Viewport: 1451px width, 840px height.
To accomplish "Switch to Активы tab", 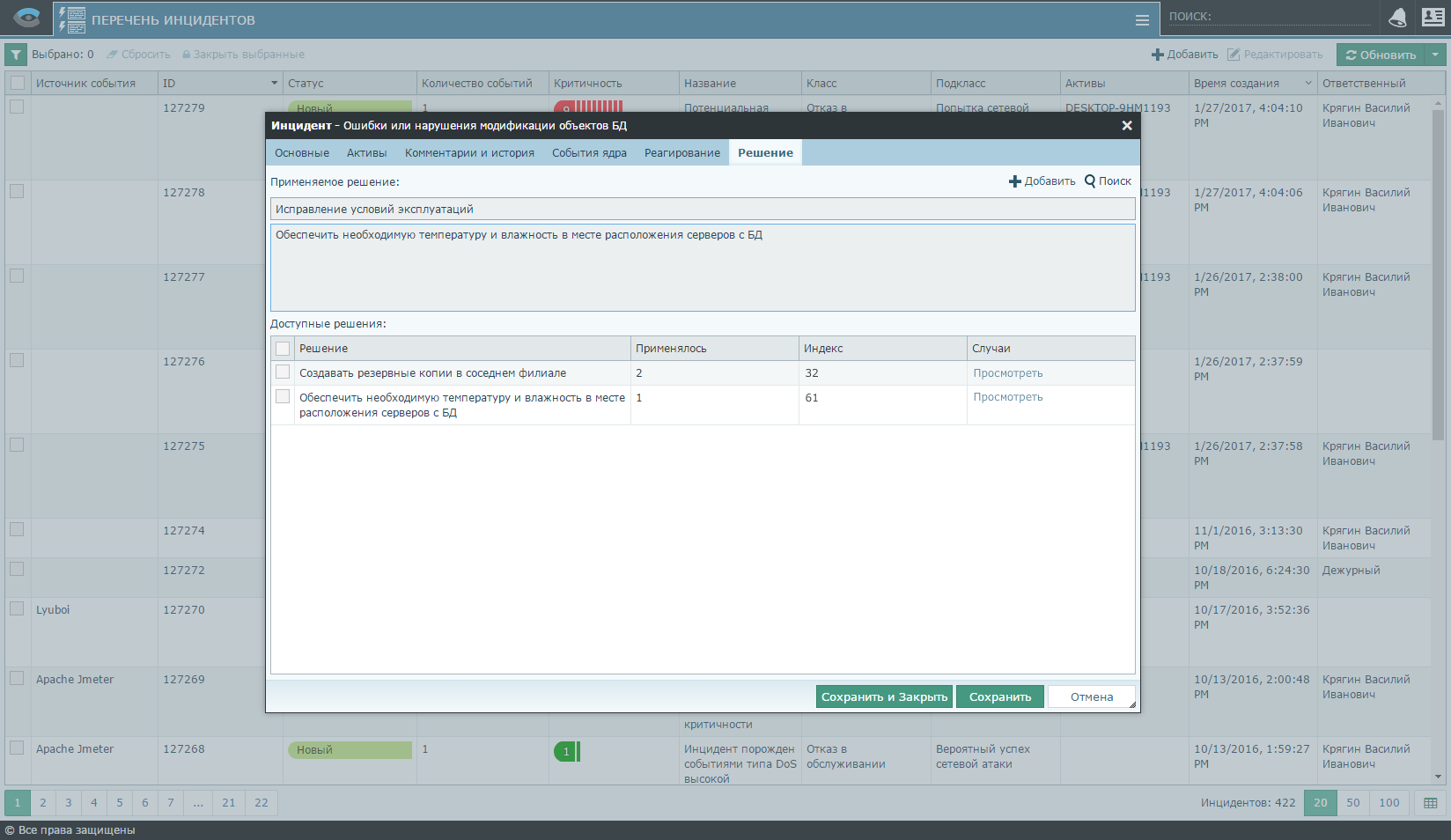I will click(x=367, y=153).
